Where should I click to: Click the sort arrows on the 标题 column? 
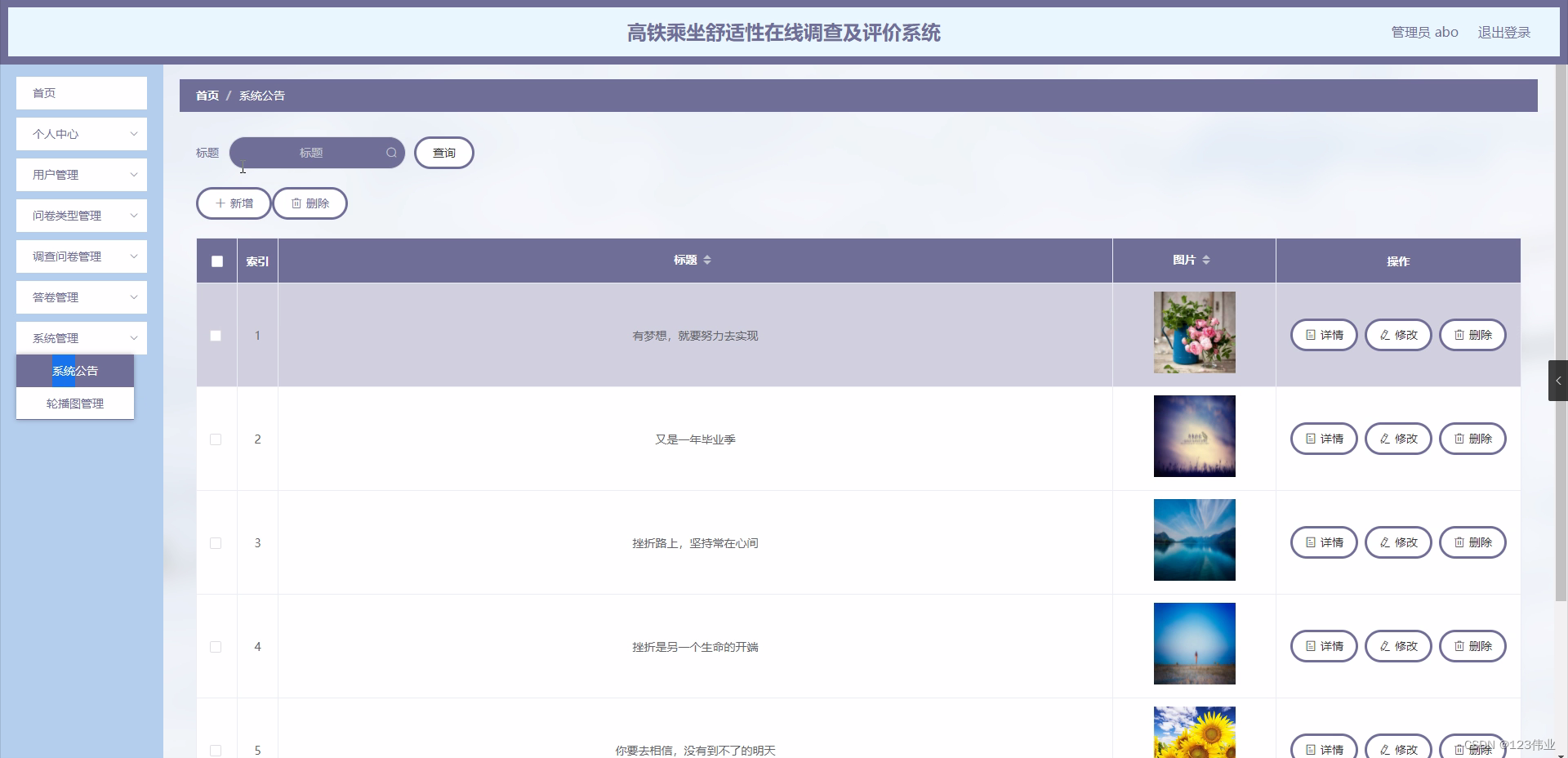click(x=707, y=259)
